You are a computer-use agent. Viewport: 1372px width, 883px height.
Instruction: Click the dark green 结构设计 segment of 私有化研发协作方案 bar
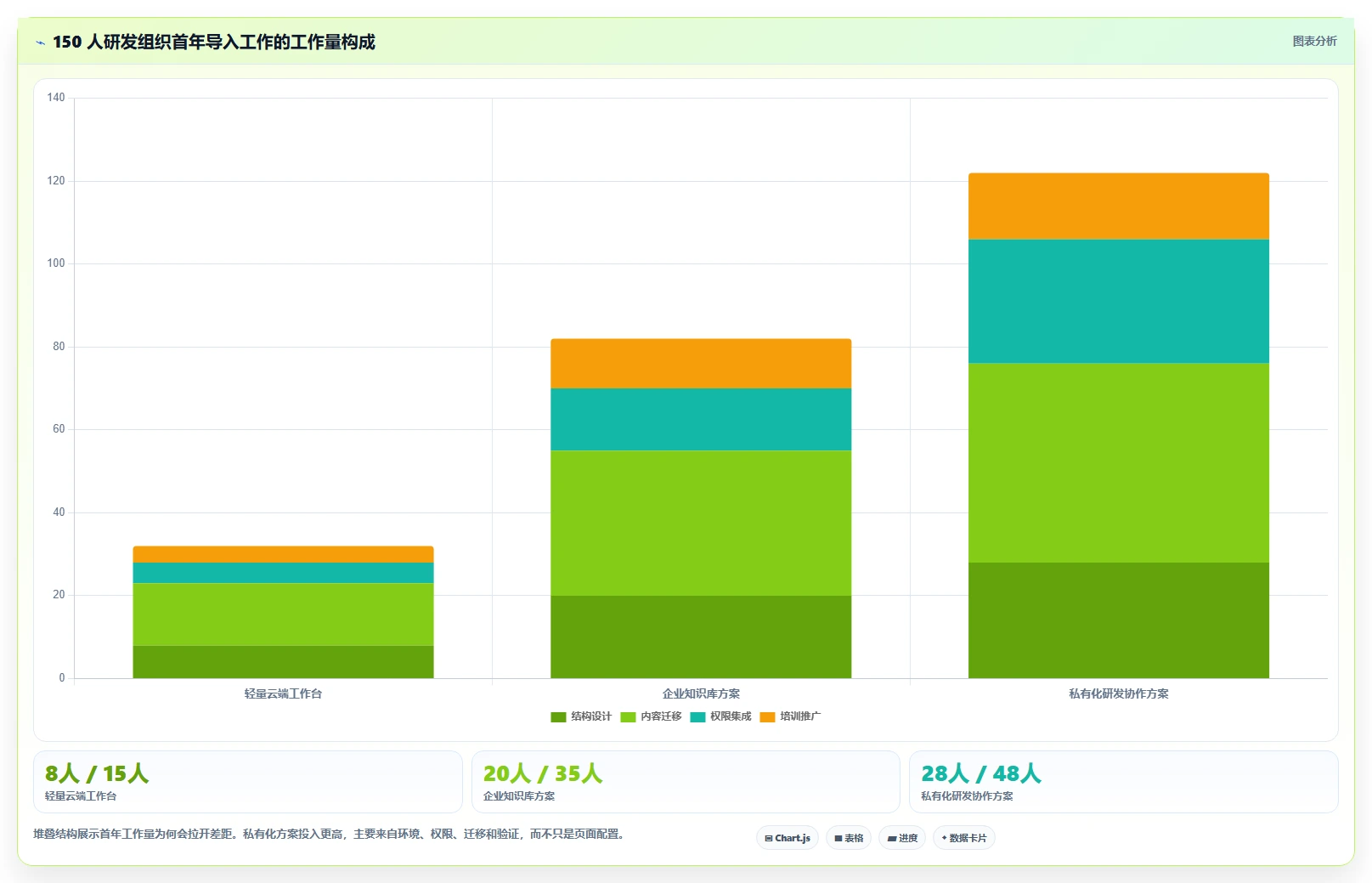pos(1119,620)
